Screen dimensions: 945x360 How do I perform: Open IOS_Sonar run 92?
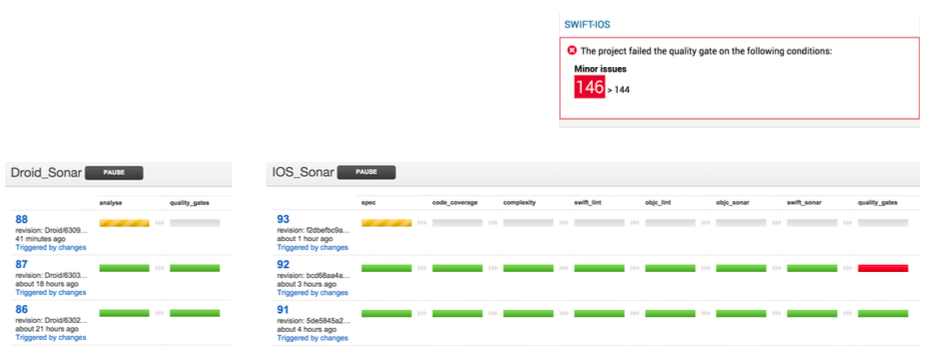point(283,264)
